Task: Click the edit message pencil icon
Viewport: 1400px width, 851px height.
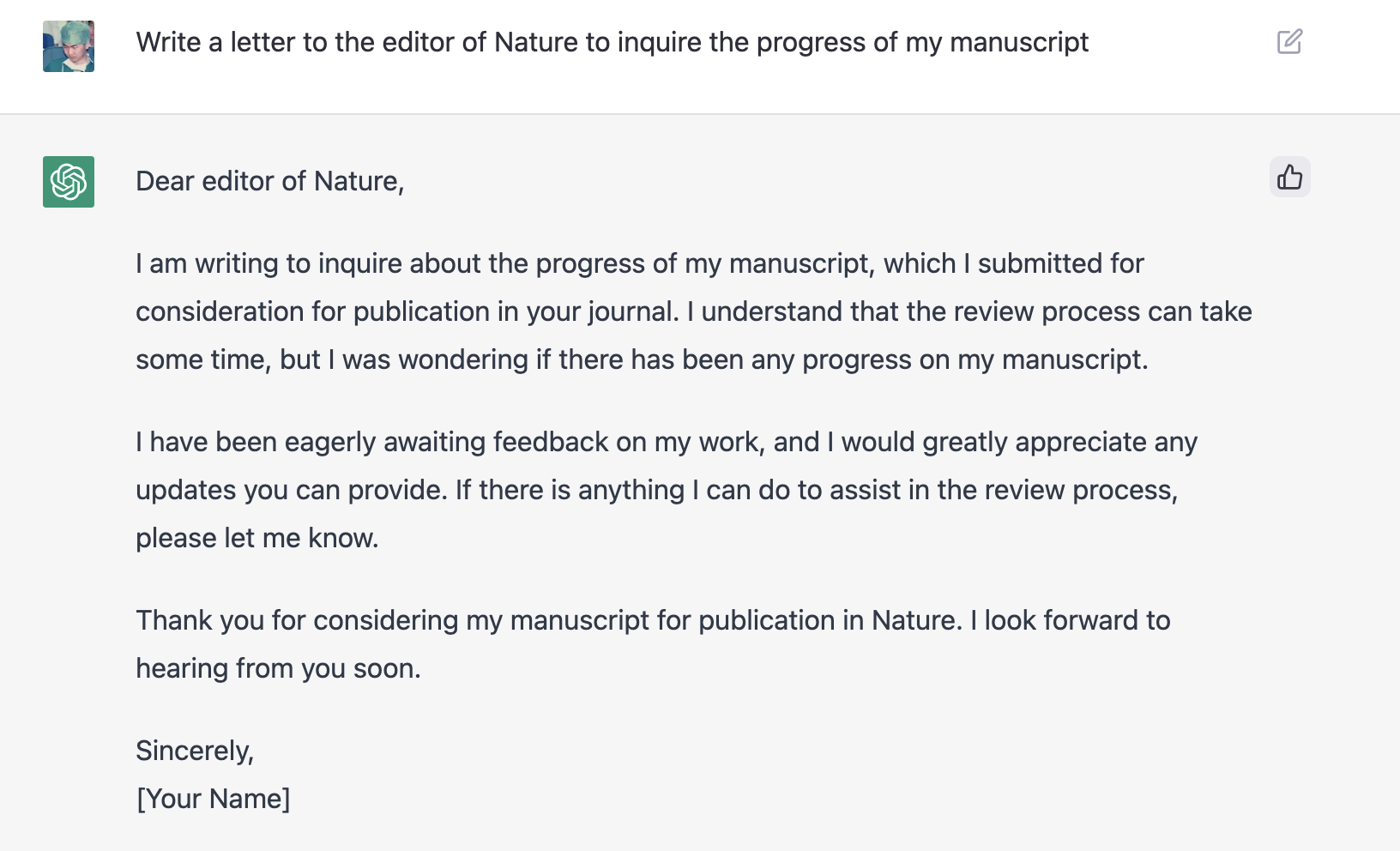Action: point(1289,42)
